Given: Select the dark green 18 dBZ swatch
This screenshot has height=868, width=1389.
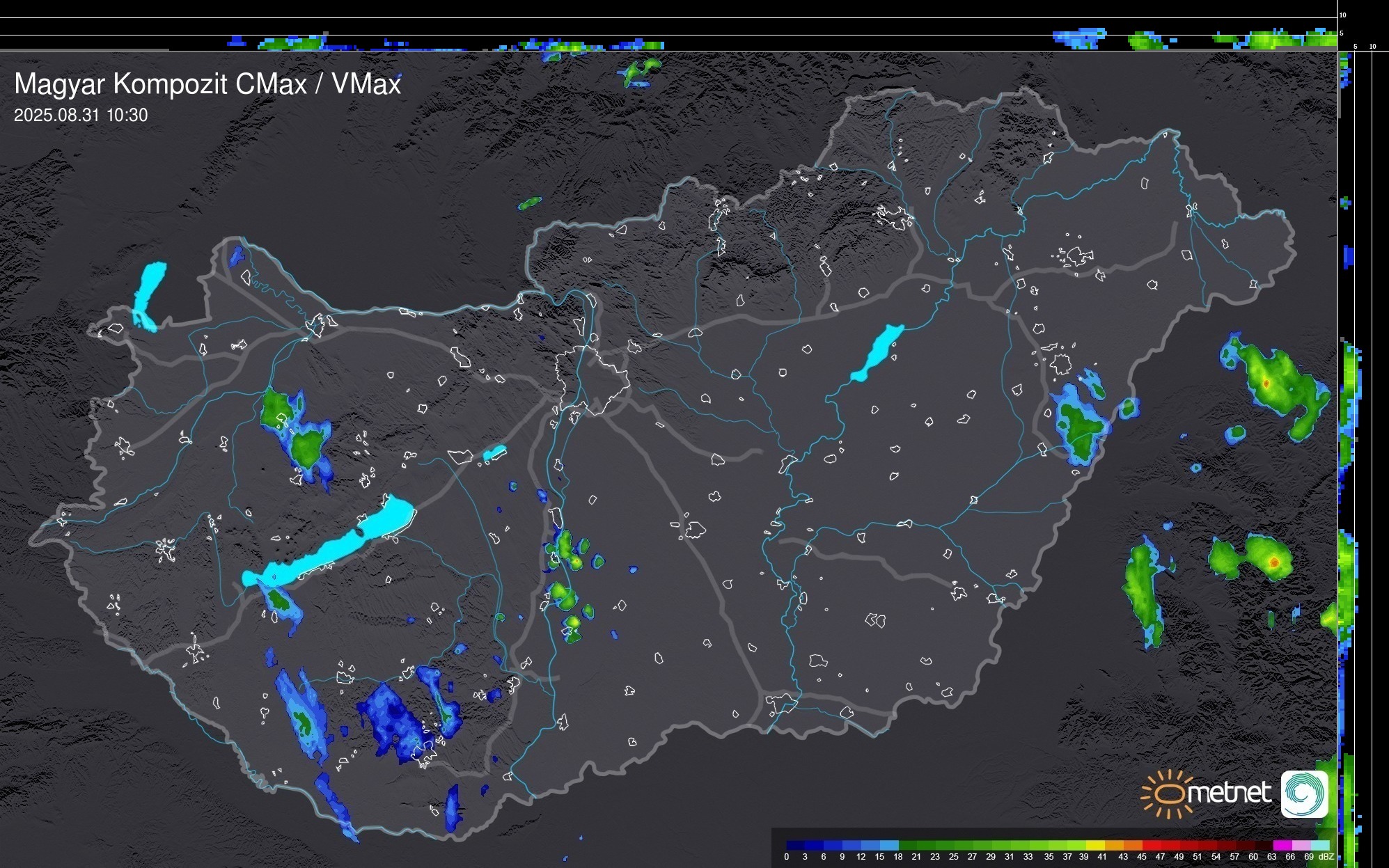Looking at the screenshot, I should (908, 845).
